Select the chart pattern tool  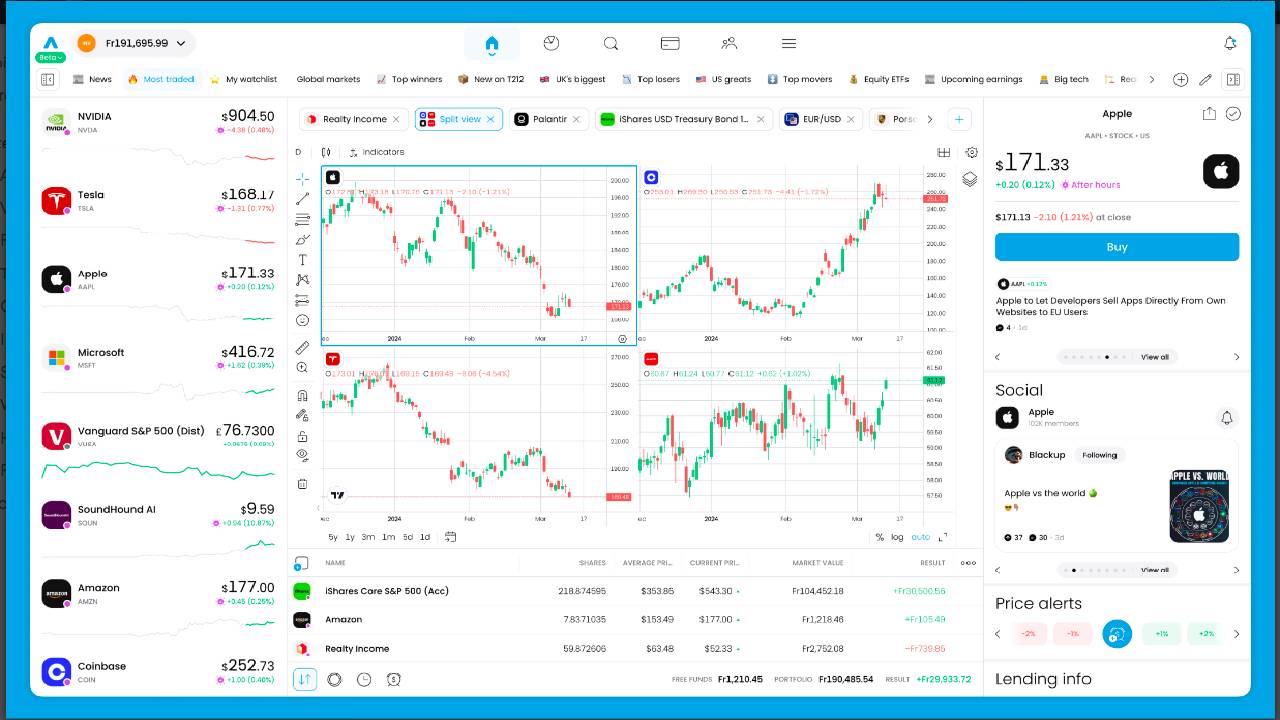pyautogui.click(x=302, y=280)
